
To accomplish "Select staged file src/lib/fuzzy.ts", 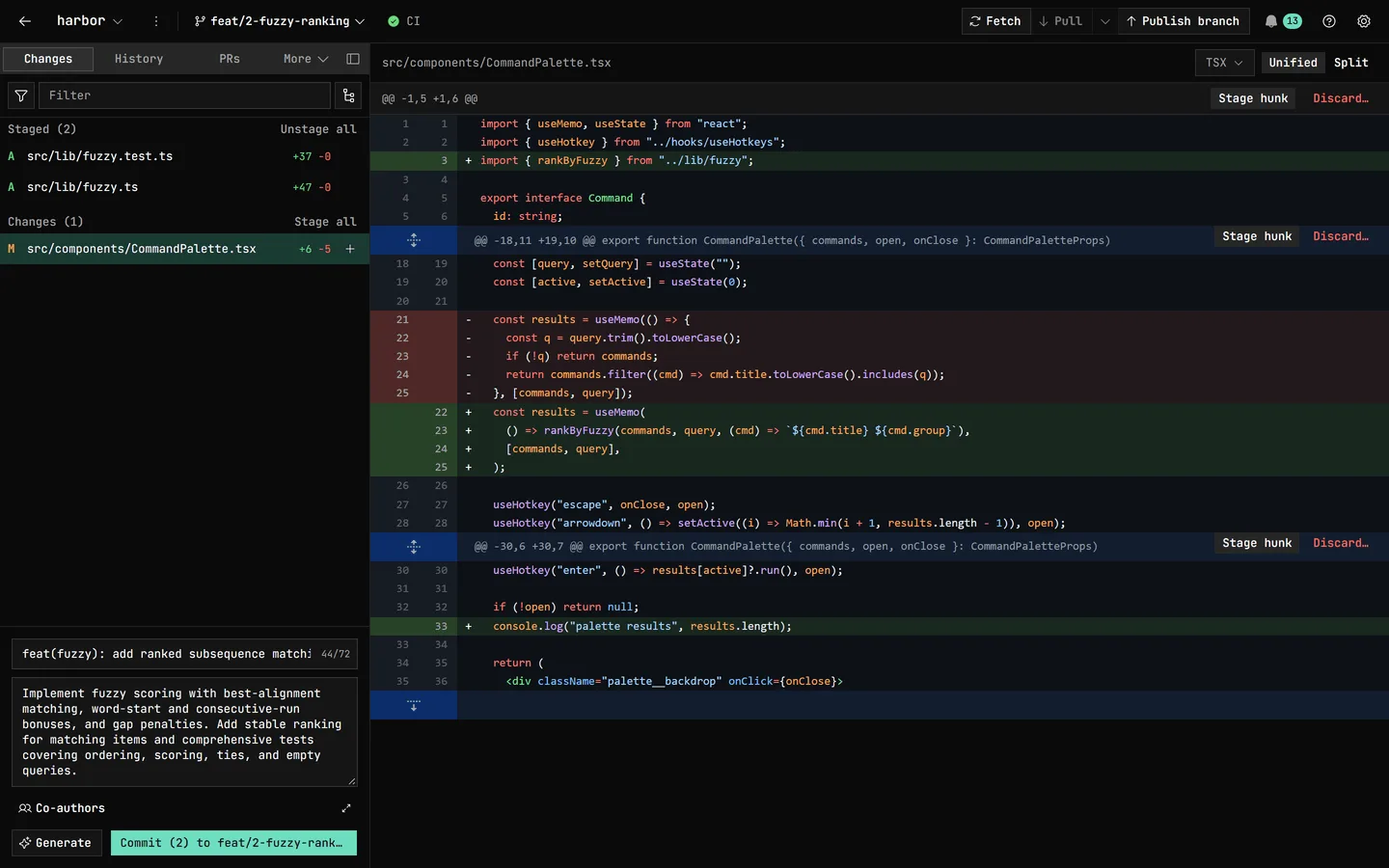I will tap(184, 187).
